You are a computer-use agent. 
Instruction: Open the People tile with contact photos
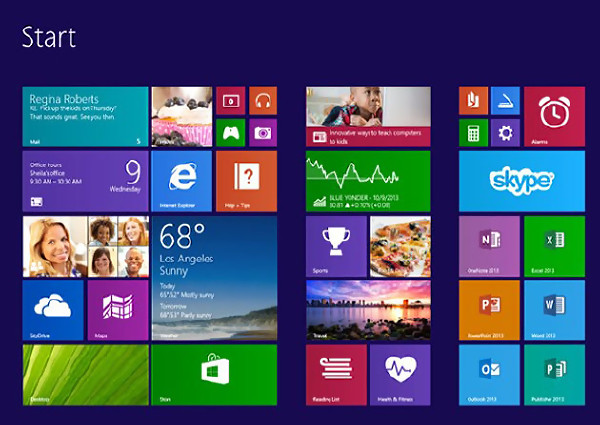86,246
